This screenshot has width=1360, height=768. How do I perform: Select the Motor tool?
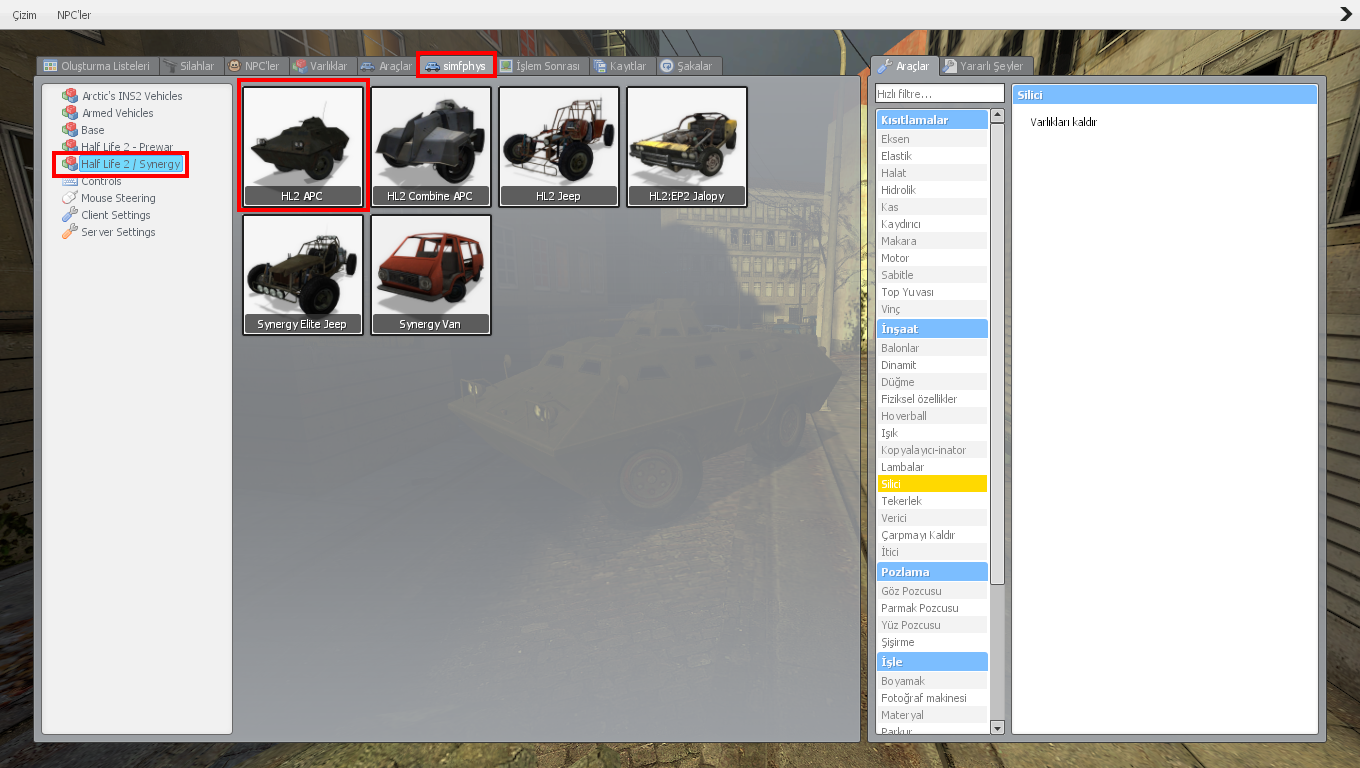[932, 258]
